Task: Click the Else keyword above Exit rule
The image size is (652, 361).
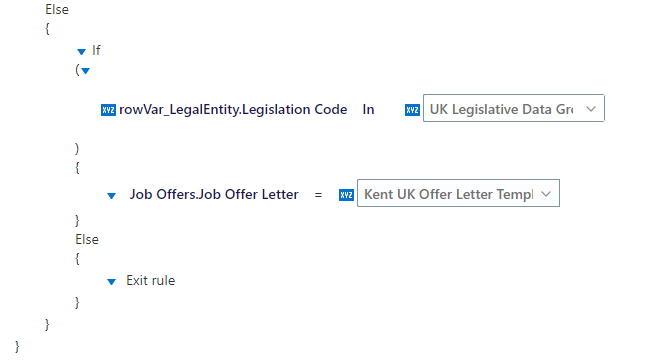Action: click(x=87, y=240)
